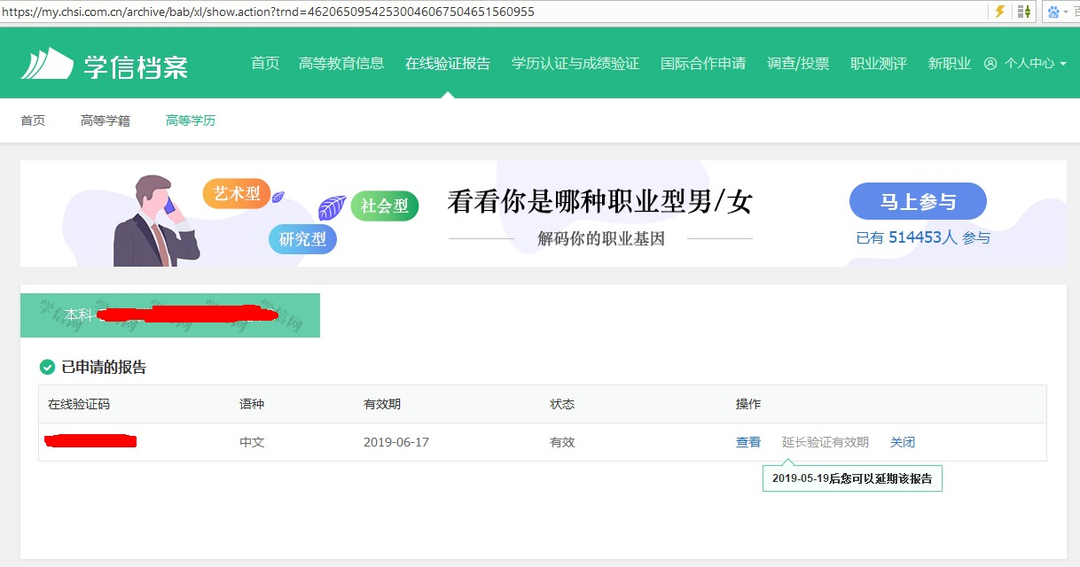
Task: Open the 高等教育信息 menu
Action: (342, 63)
